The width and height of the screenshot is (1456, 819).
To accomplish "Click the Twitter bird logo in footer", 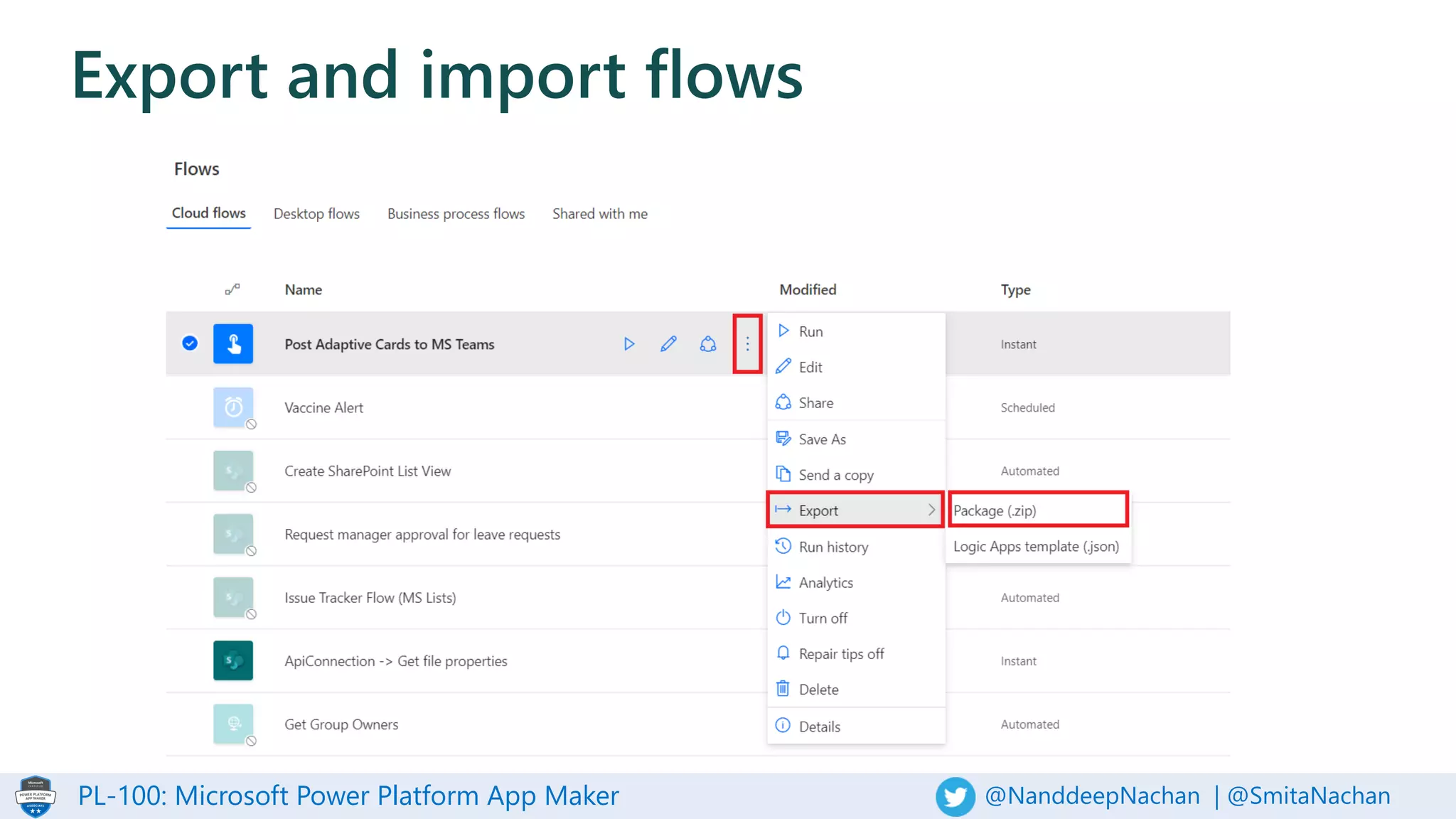I will click(955, 796).
